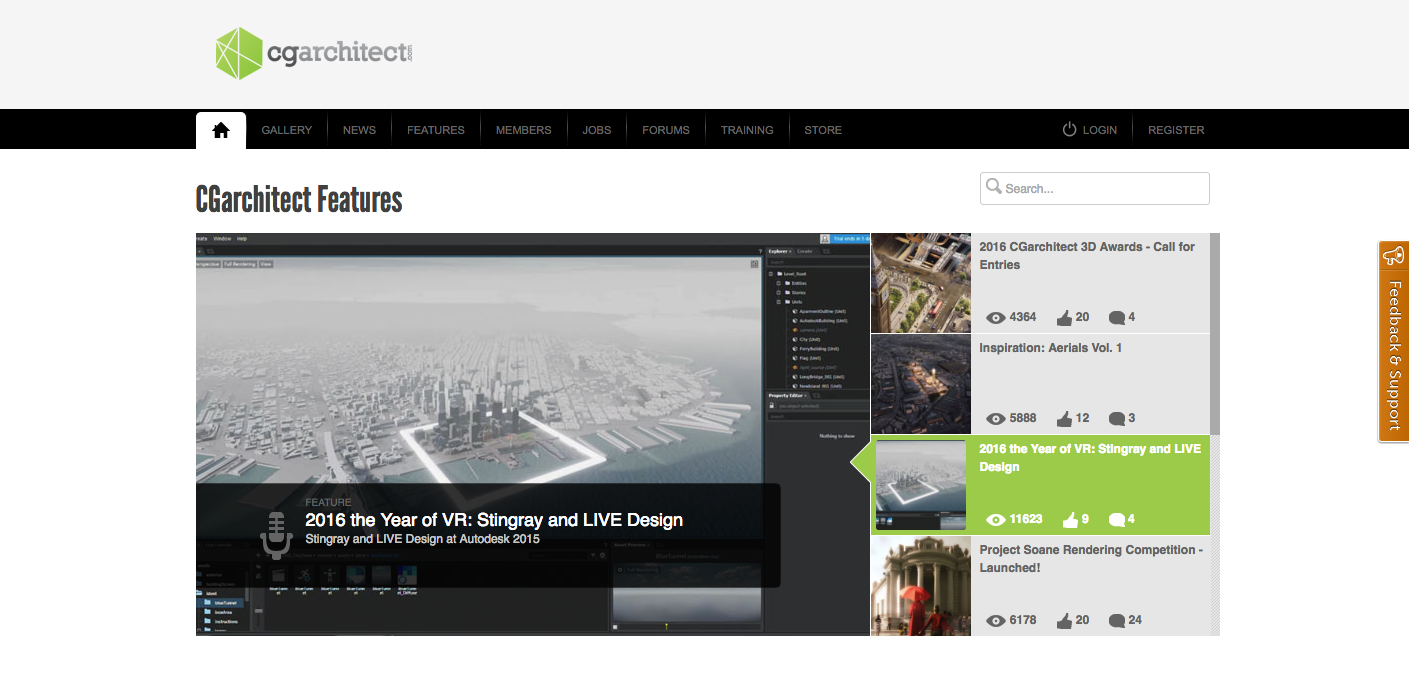
Task: Click the 3D Awards aerial thumbnail
Action: click(921, 283)
